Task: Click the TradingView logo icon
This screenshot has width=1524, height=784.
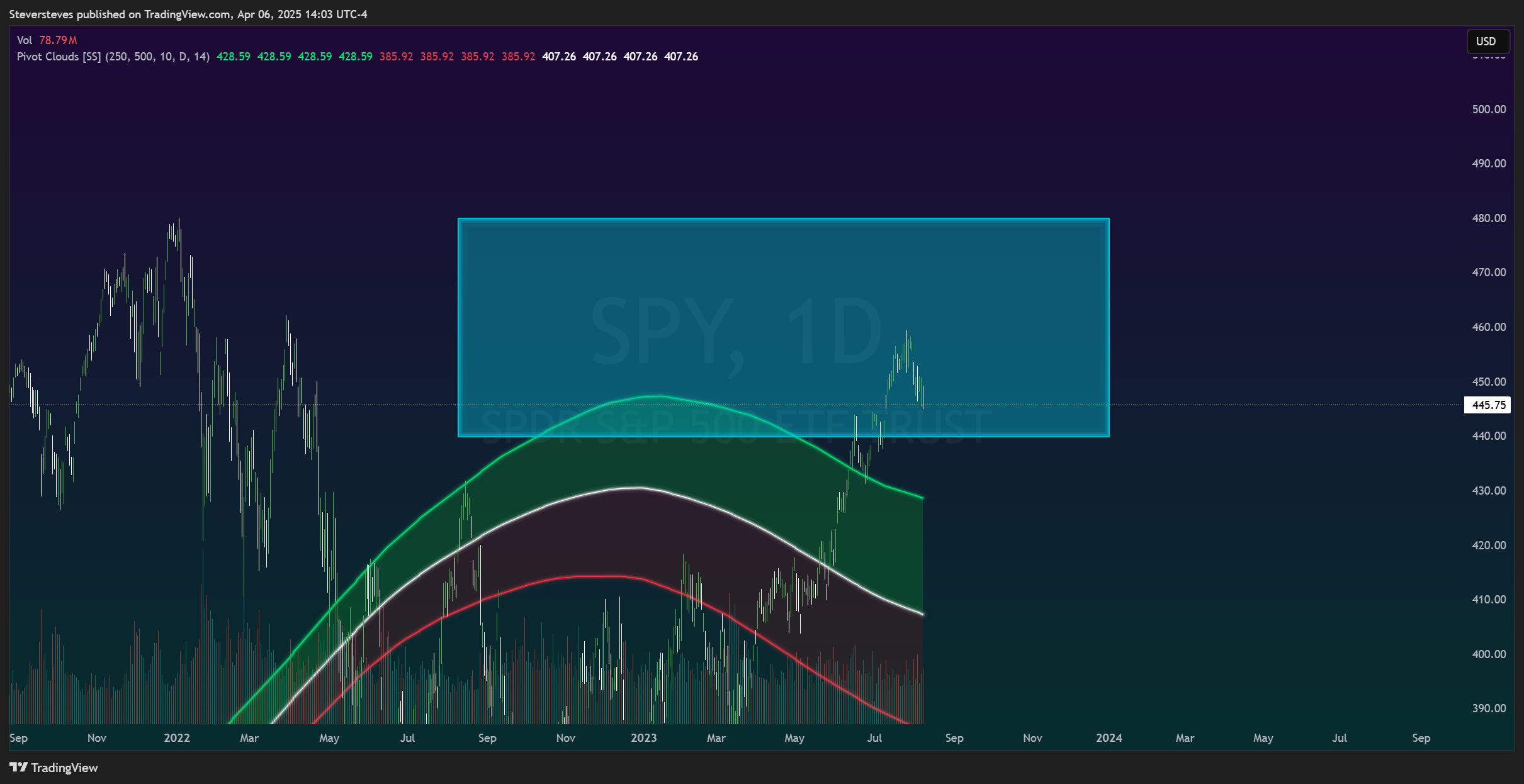Action: click(19, 767)
